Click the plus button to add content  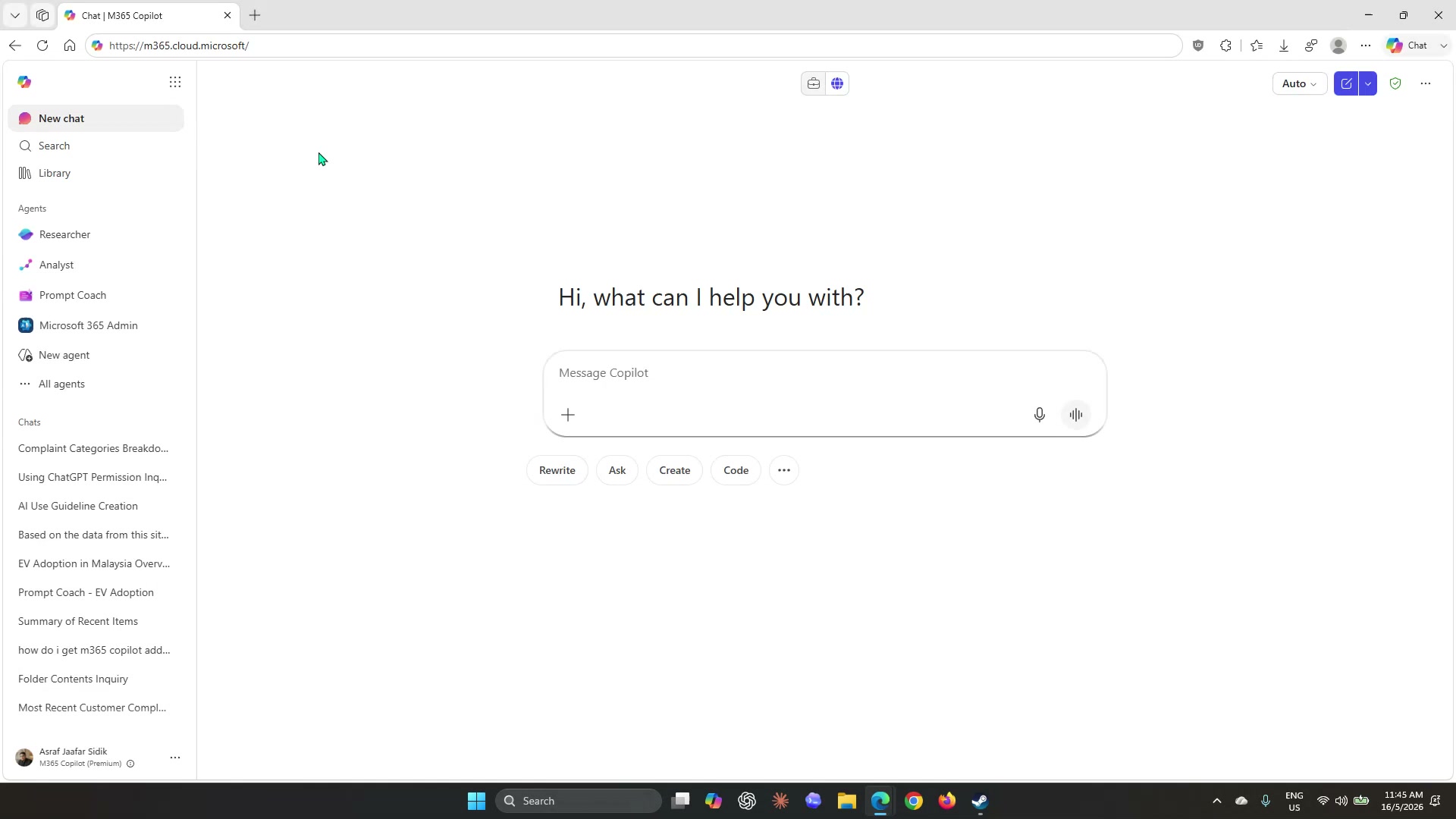[x=568, y=415]
